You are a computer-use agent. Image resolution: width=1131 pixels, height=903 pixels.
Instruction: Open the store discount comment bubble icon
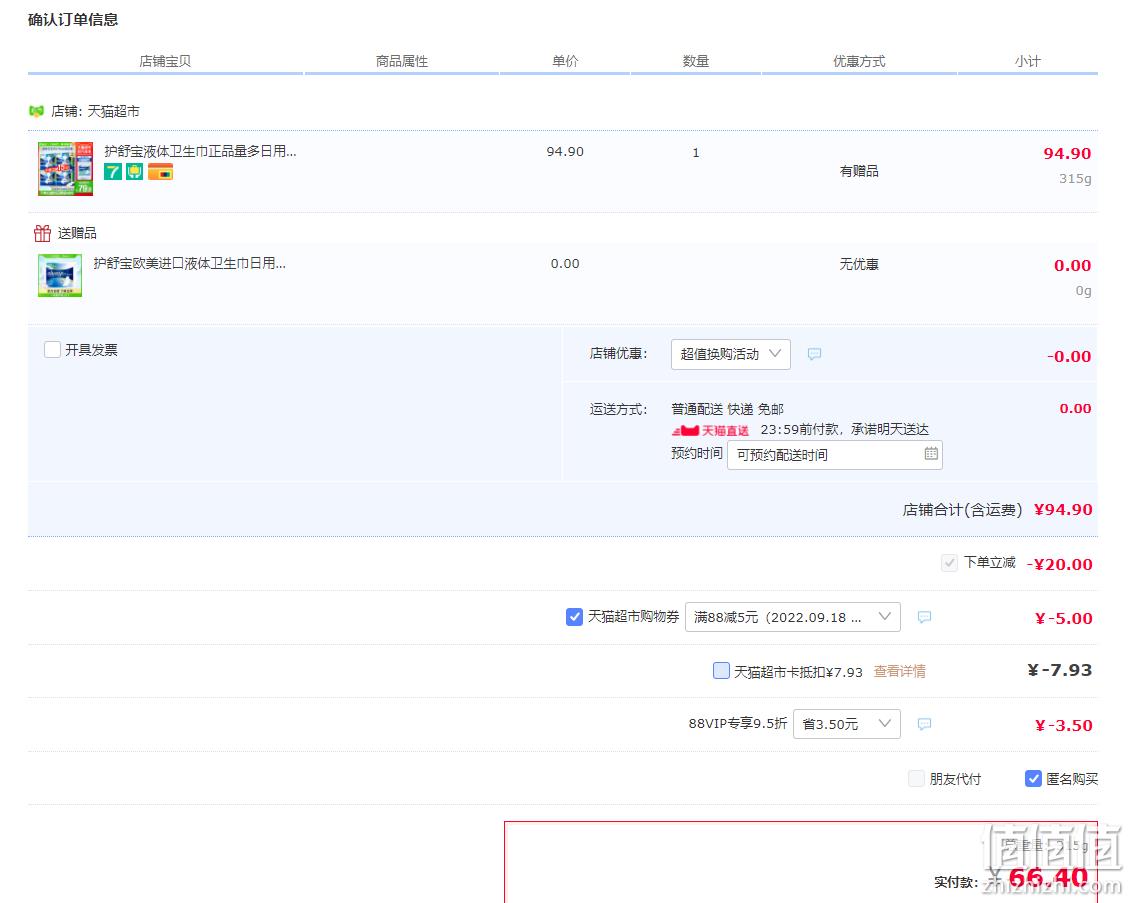point(814,354)
